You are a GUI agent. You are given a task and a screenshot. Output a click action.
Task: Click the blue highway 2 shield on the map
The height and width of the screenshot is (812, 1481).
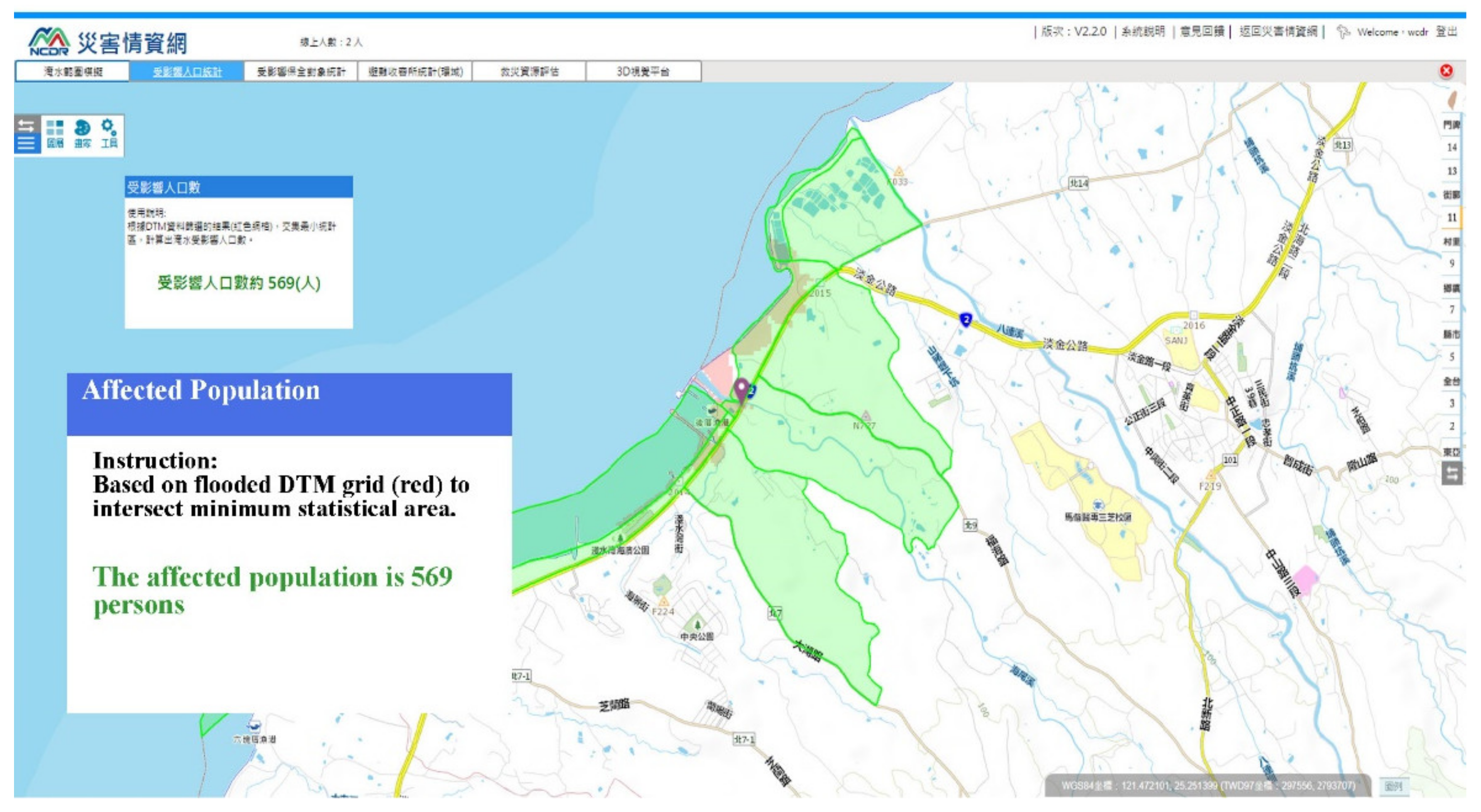(966, 319)
